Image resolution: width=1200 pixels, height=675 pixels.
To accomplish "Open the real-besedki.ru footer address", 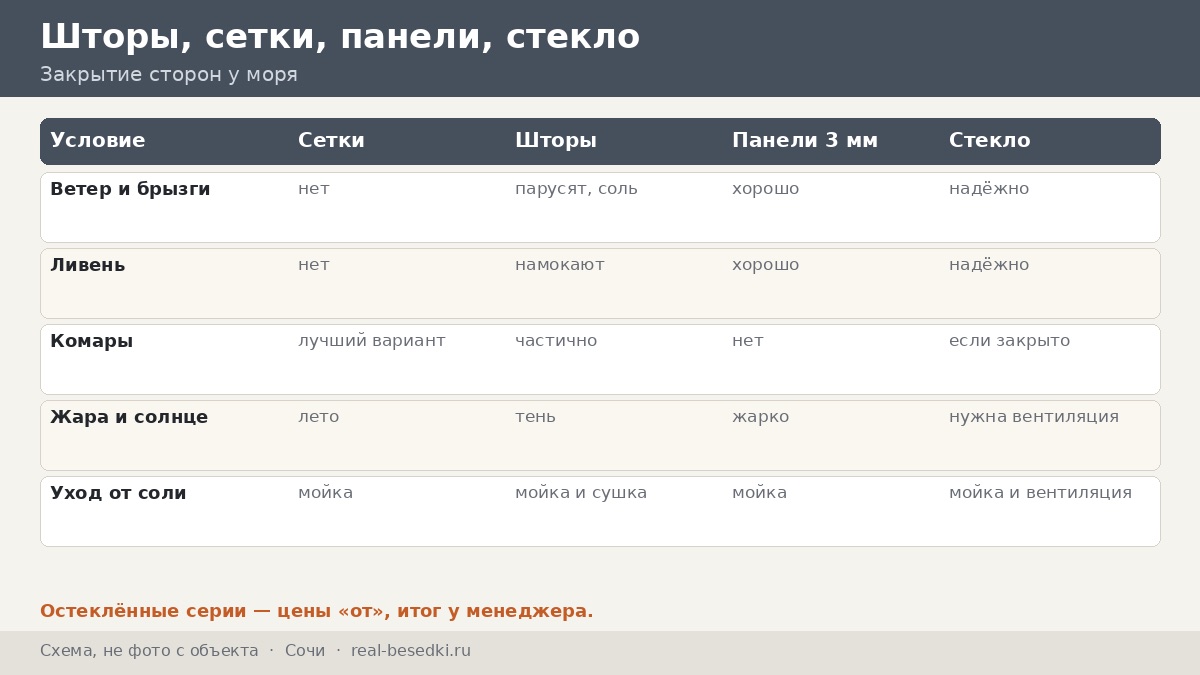I will tap(411, 651).
